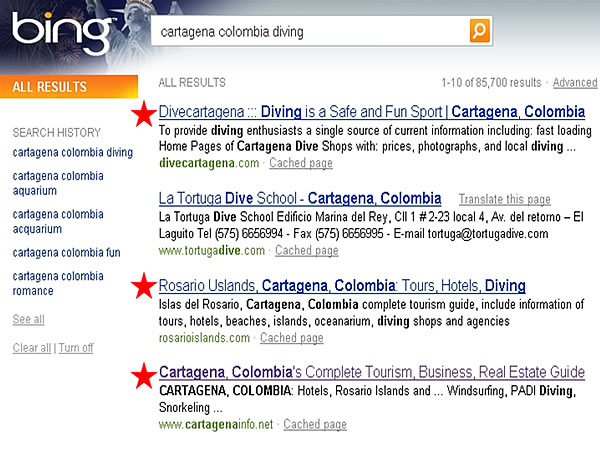Click the red star beside Rosario Islands result

145,287
